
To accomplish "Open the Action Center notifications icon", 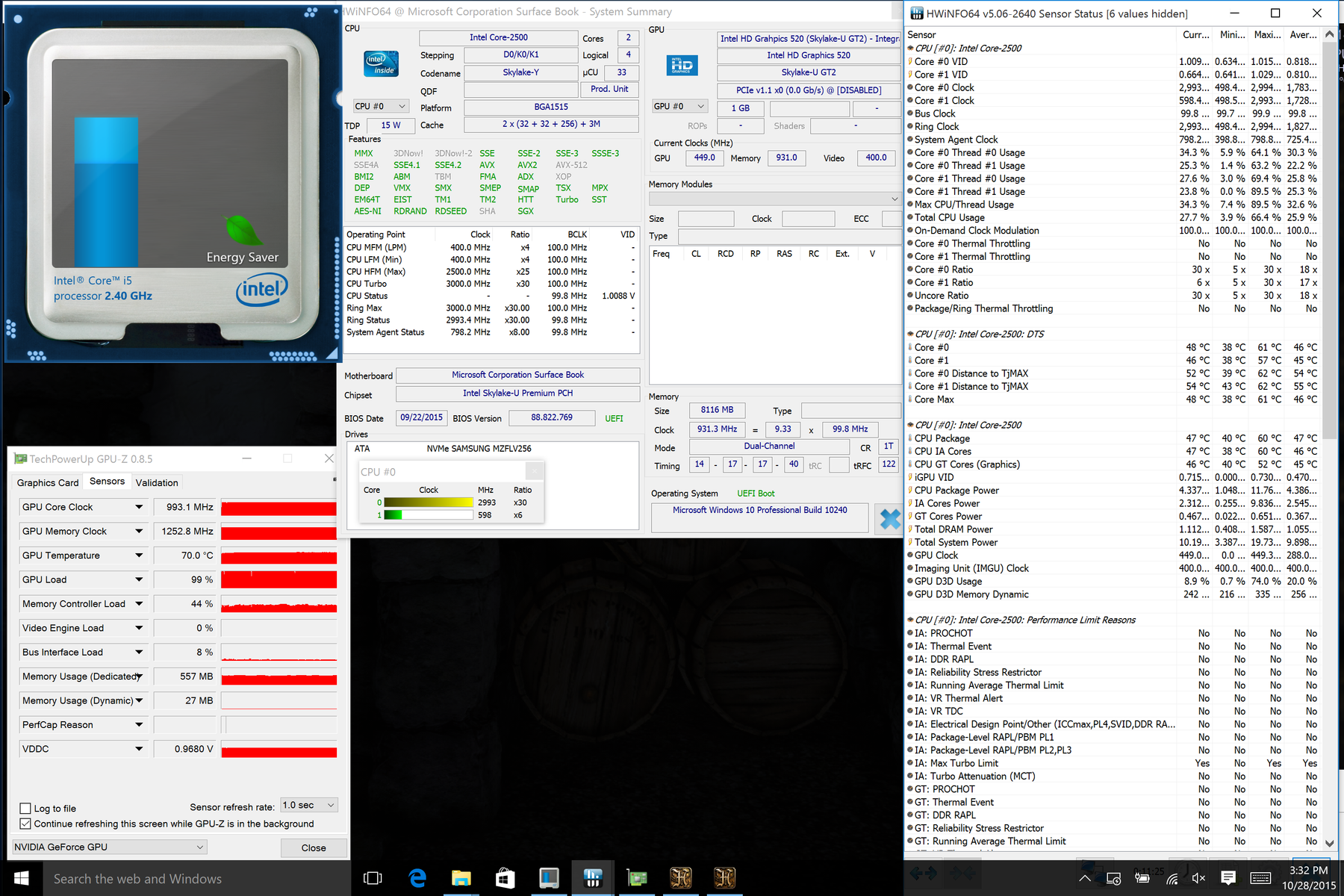I will (1228, 879).
